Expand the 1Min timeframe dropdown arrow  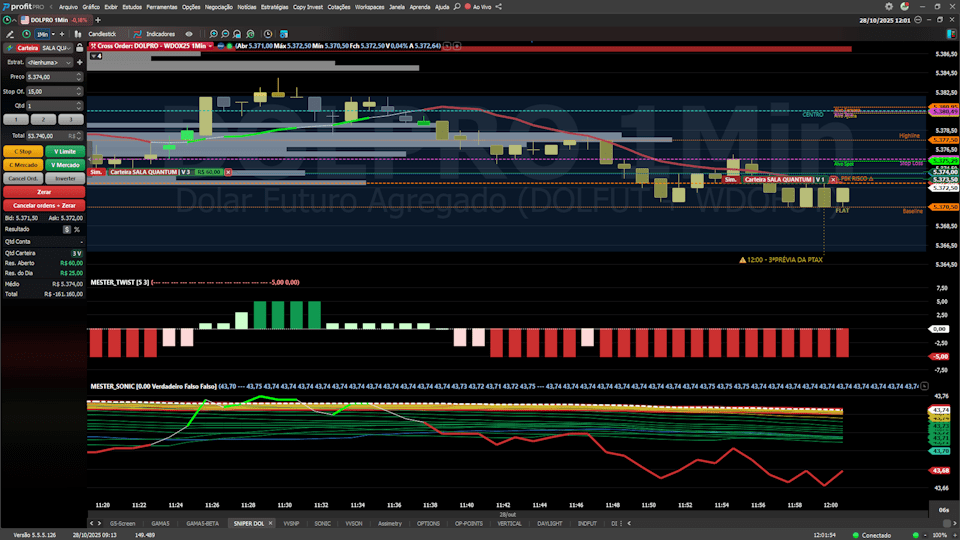click(x=53, y=34)
